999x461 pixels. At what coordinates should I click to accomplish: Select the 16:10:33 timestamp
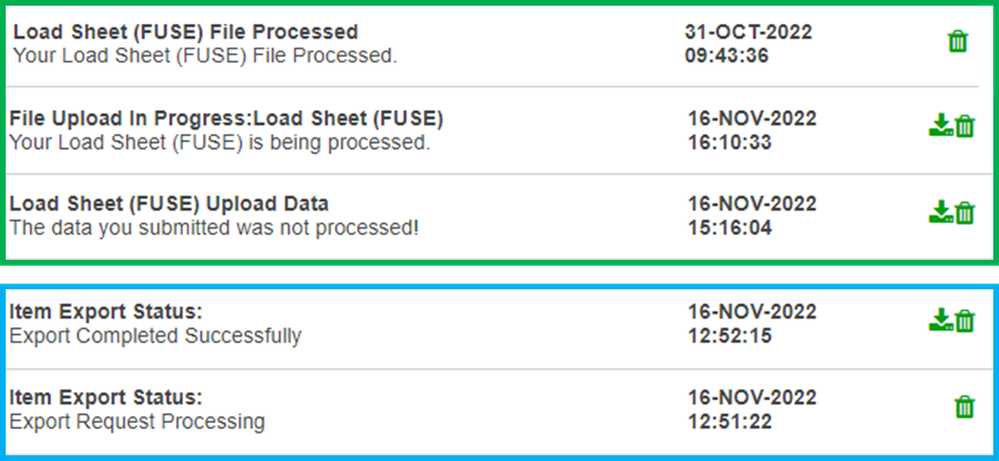(x=729, y=142)
